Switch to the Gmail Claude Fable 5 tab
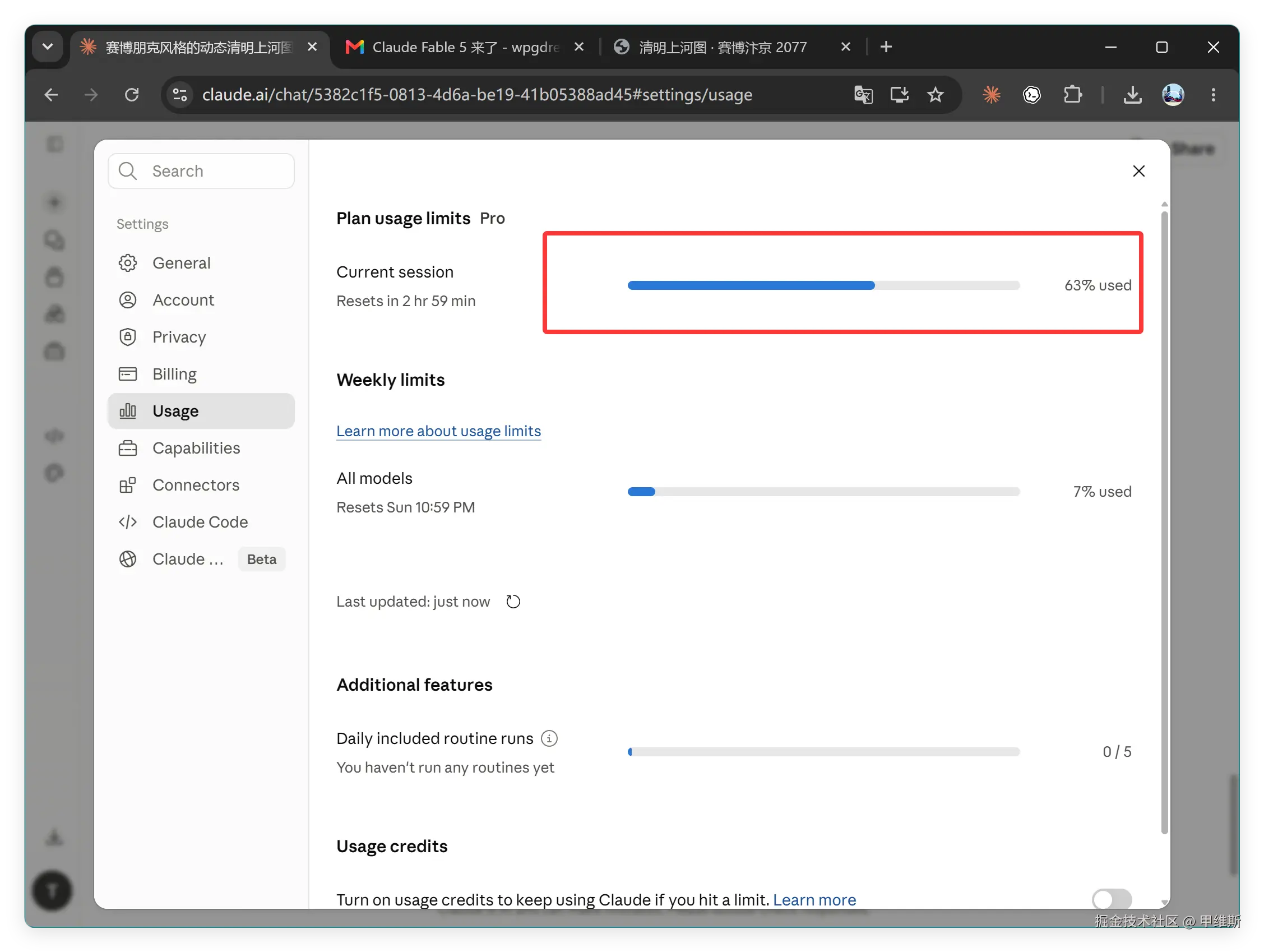The height and width of the screenshot is (952, 1264). [x=465, y=47]
